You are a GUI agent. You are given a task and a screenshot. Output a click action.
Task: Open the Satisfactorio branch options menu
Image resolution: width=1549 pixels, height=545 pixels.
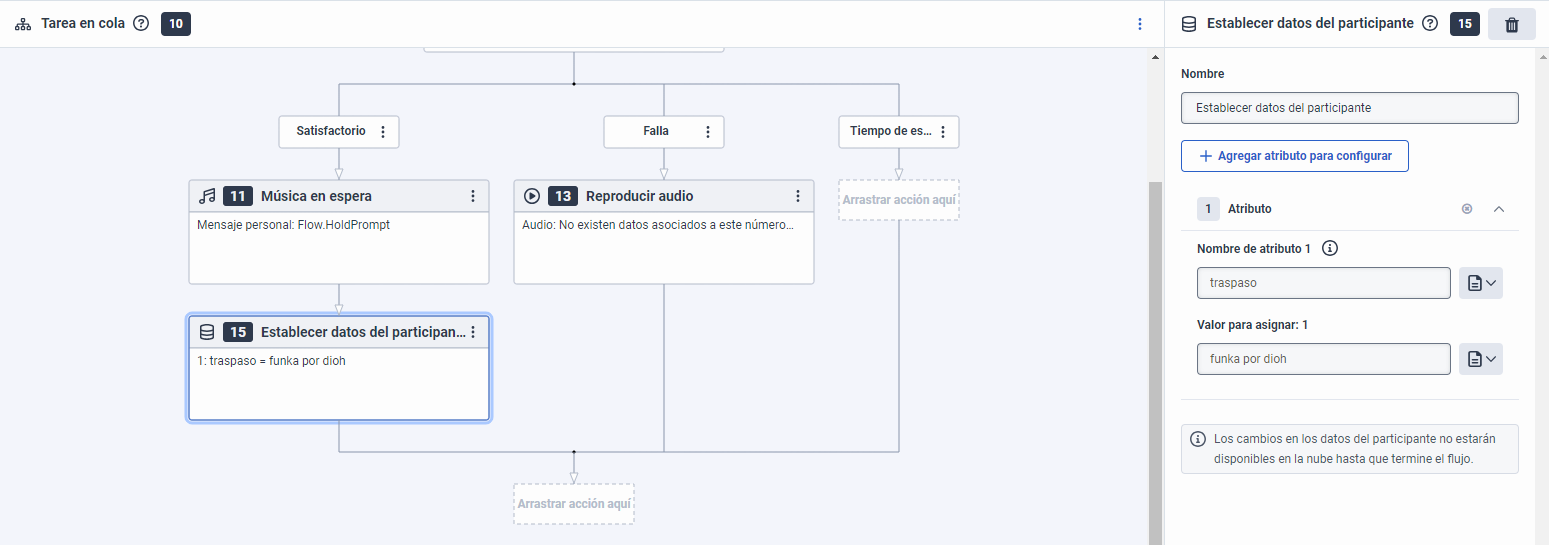pos(383,132)
